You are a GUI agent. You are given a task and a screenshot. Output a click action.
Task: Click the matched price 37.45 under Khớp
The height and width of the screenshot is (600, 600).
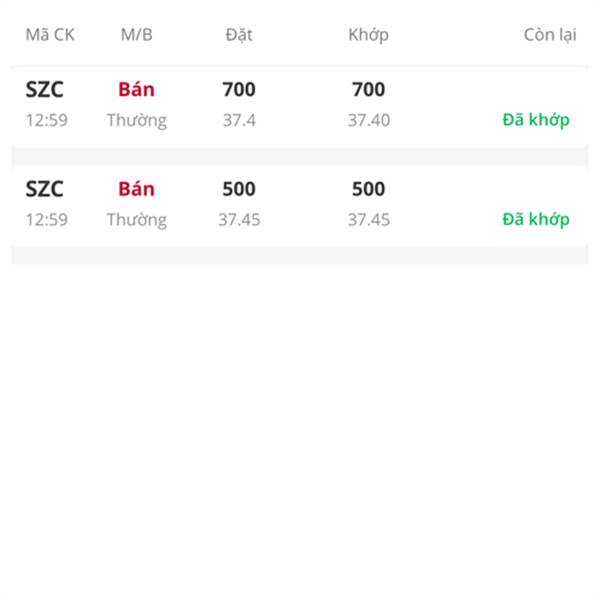(368, 220)
